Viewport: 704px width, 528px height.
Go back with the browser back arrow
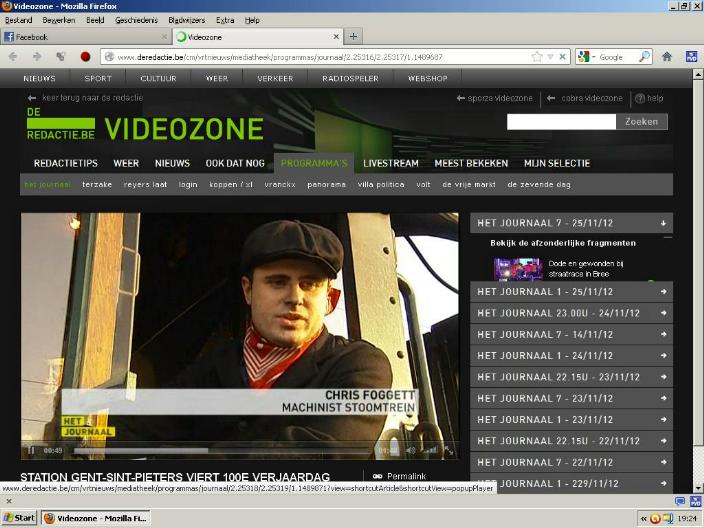(x=13, y=57)
